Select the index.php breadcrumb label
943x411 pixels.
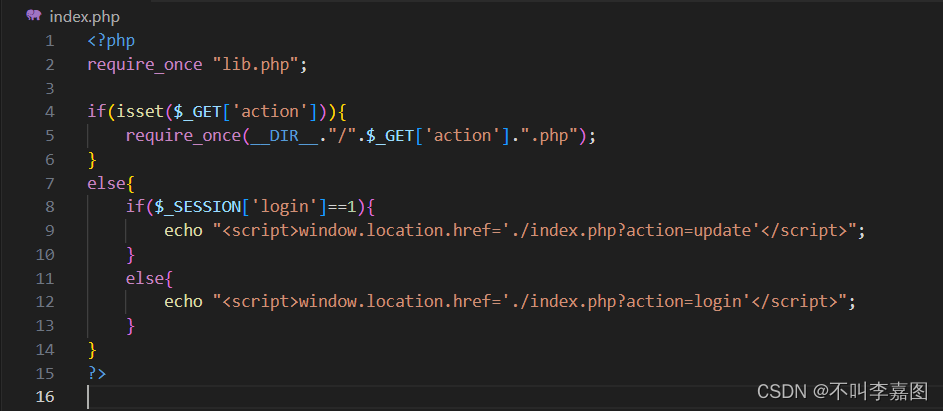(84, 16)
